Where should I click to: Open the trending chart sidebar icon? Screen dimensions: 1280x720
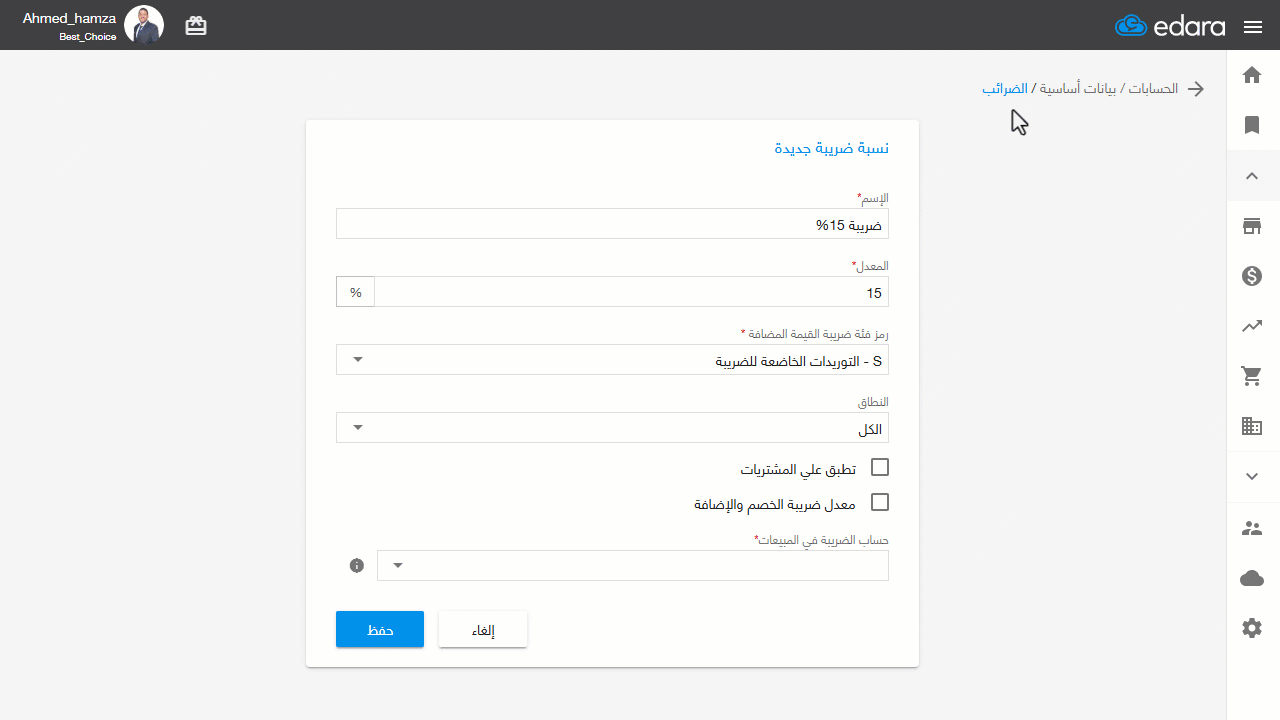[x=1252, y=326]
